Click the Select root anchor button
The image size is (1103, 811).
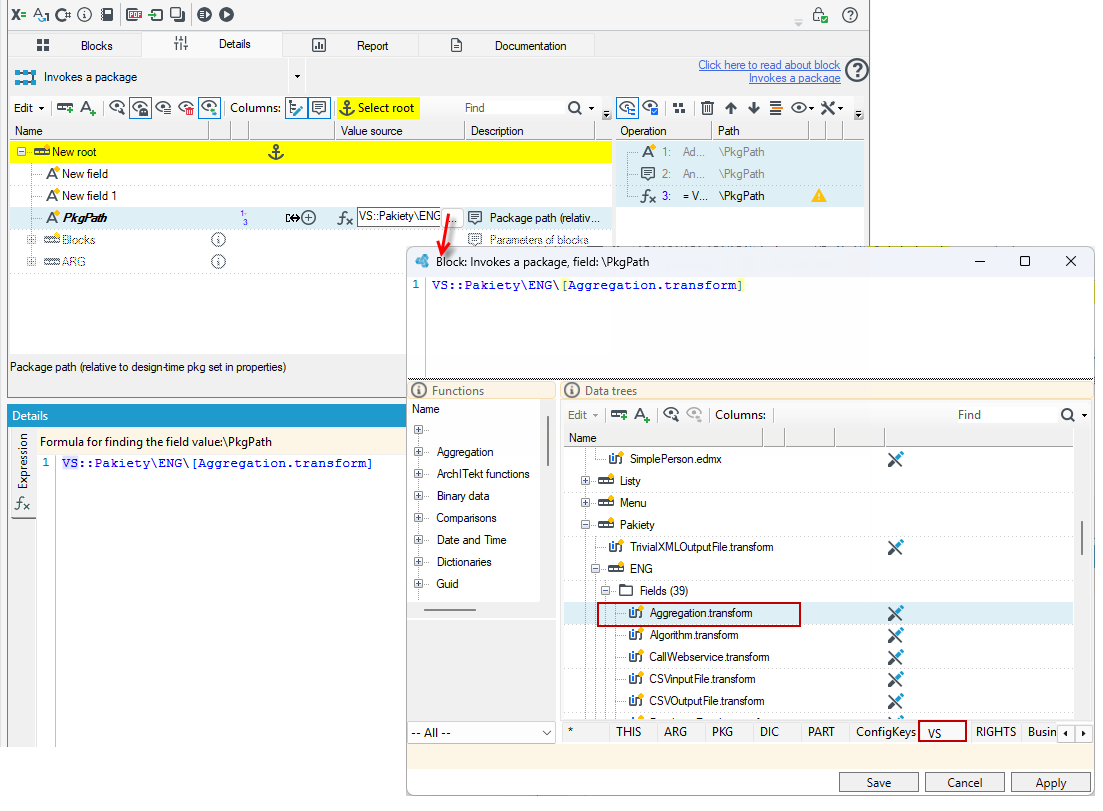coord(378,108)
